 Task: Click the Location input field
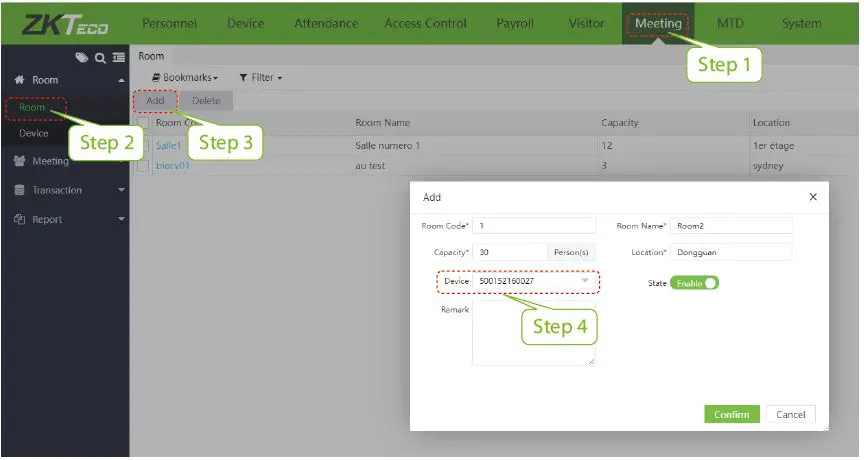point(731,252)
